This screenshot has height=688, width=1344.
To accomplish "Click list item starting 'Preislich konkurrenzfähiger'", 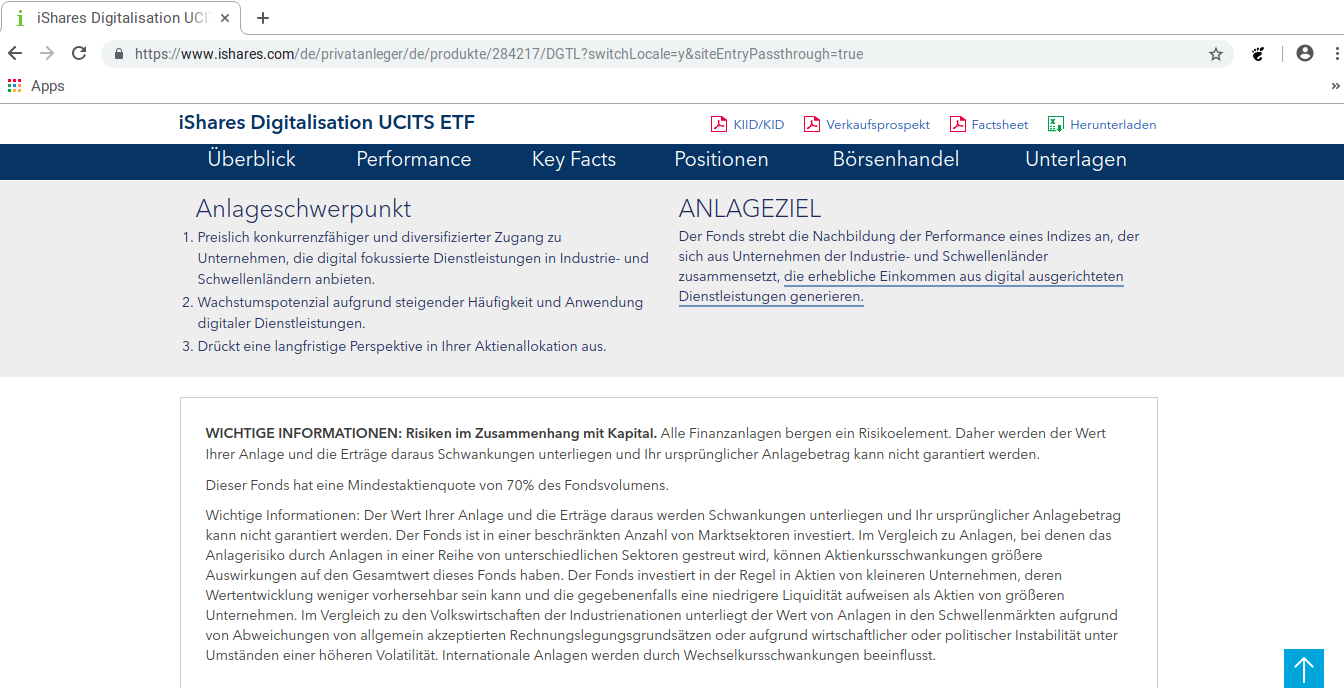I will pos(423,259).
